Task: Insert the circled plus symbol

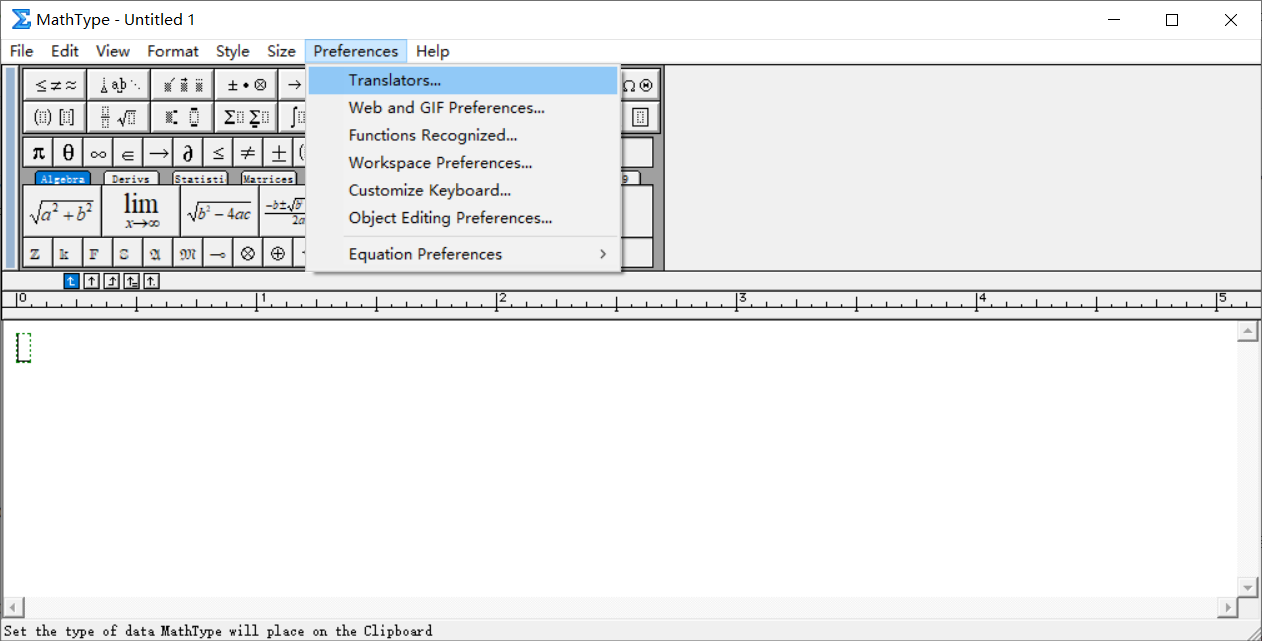Action: pos(277,253)
